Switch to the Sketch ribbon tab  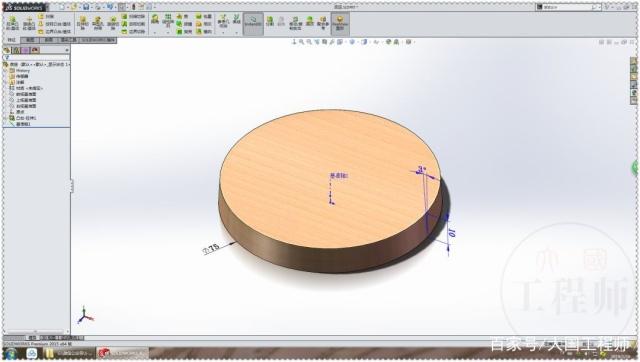(30, 40)
